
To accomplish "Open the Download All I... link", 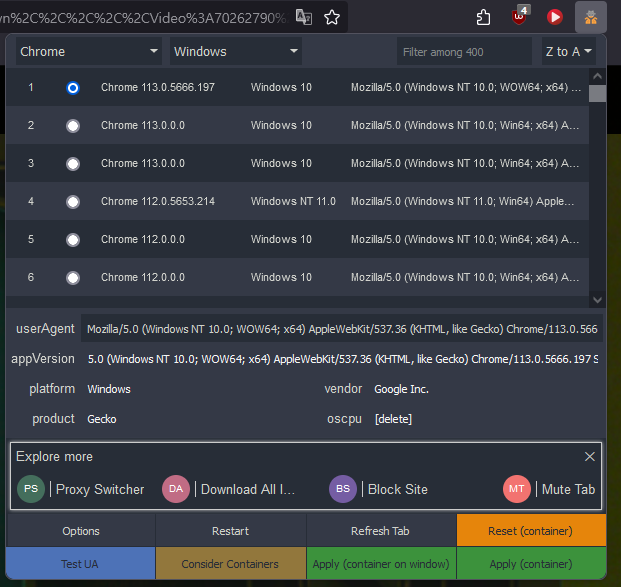I will (x=248, y=489).
